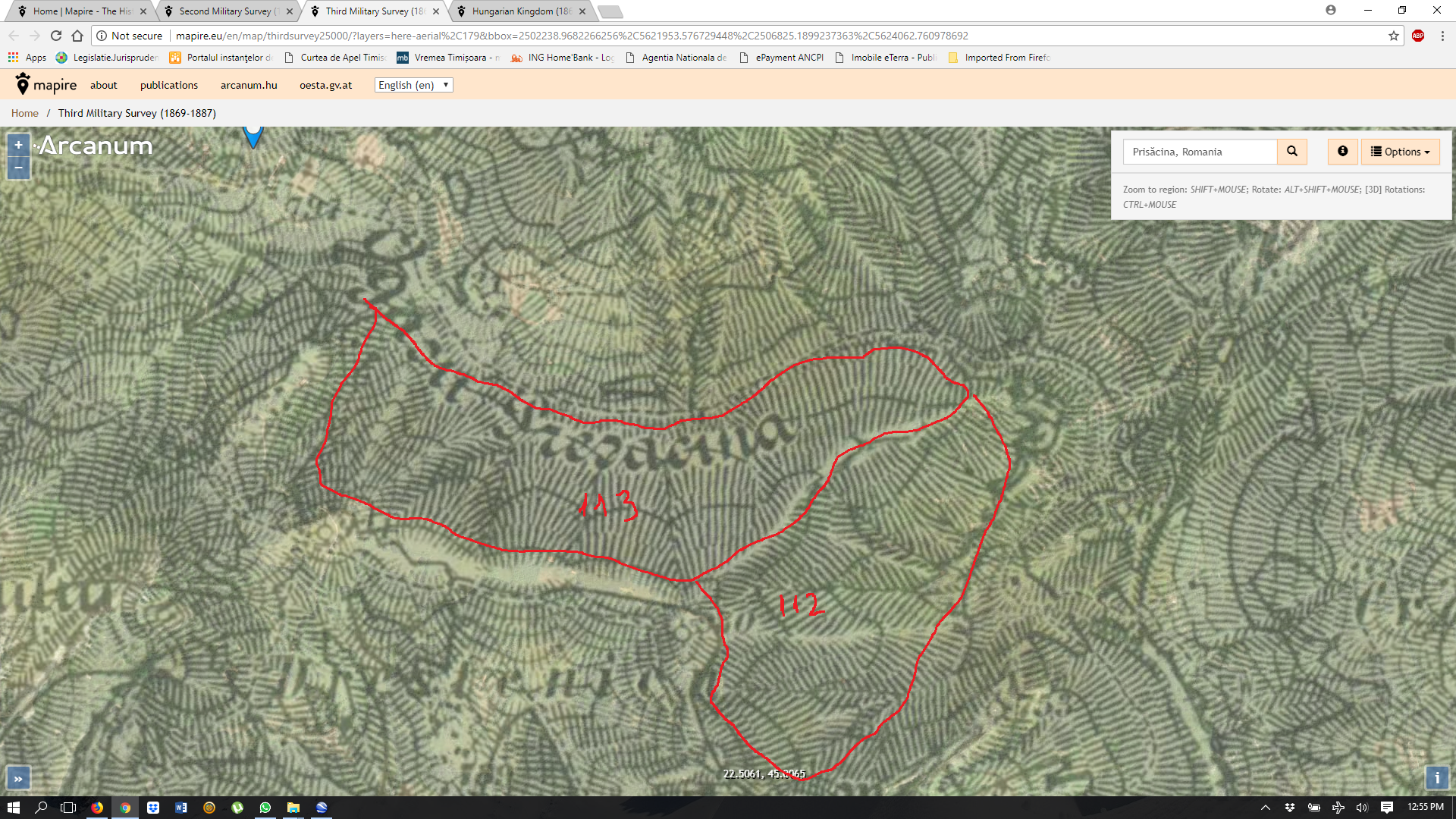Open the Apps bookmarks shortcut
Image resolution: width=1456 pixels, height=819 pixels.
tap(27, 58)
